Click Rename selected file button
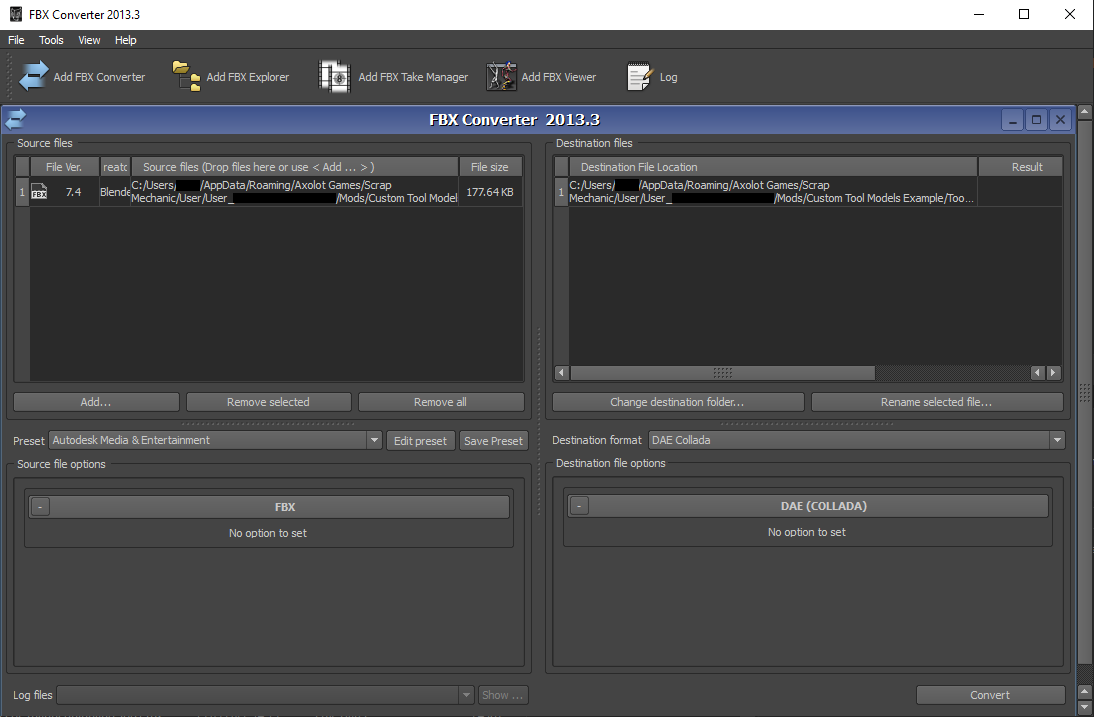 pos(937,402)
